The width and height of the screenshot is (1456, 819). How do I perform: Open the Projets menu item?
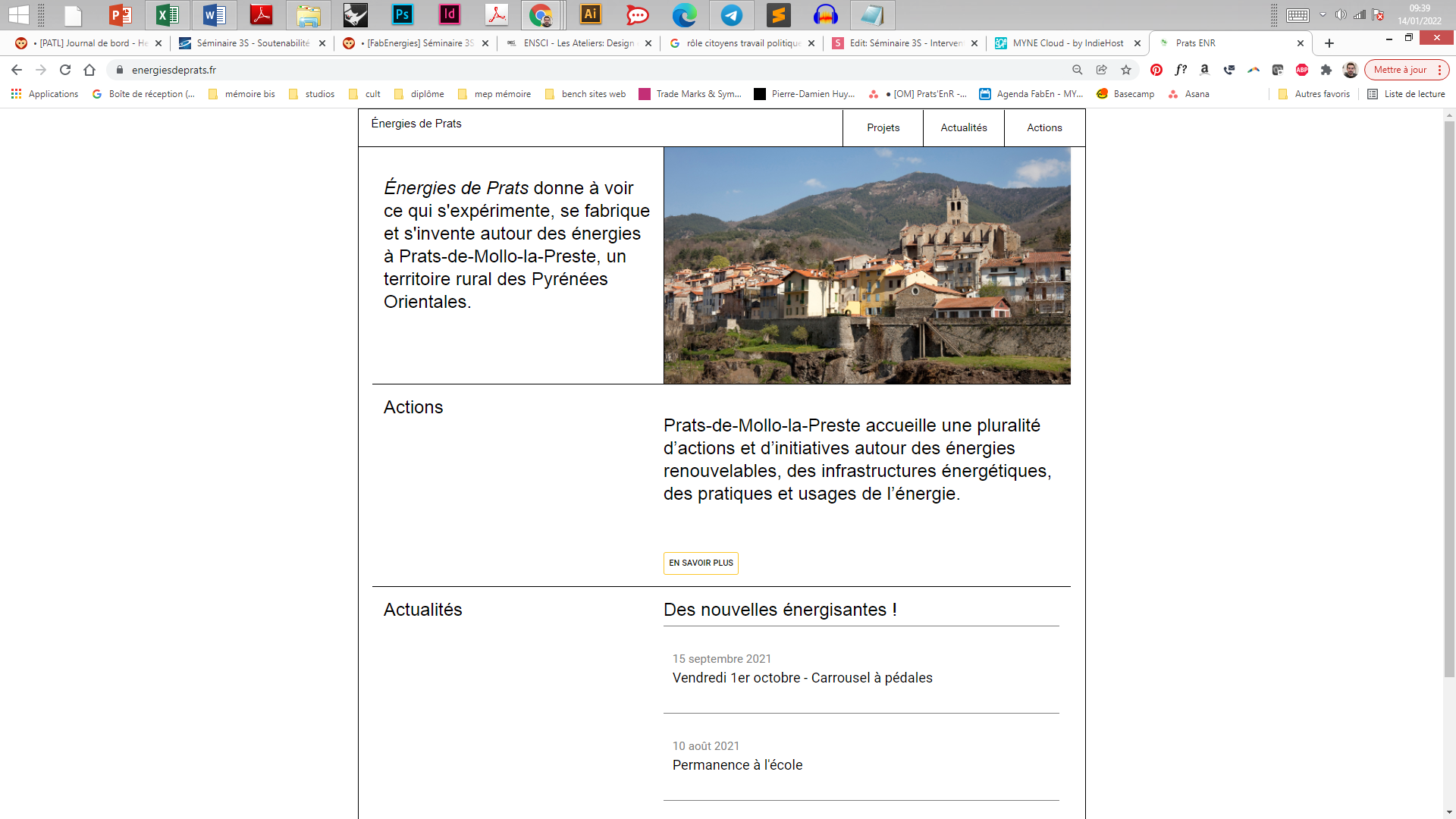883,127
